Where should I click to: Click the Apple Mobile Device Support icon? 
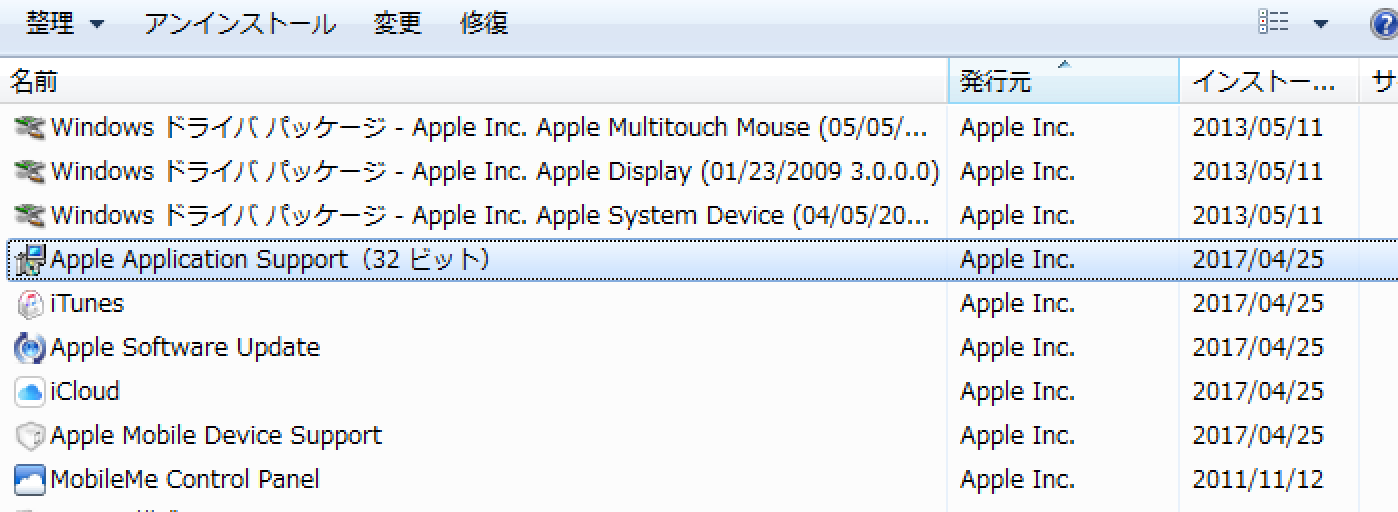coord(30,436)
